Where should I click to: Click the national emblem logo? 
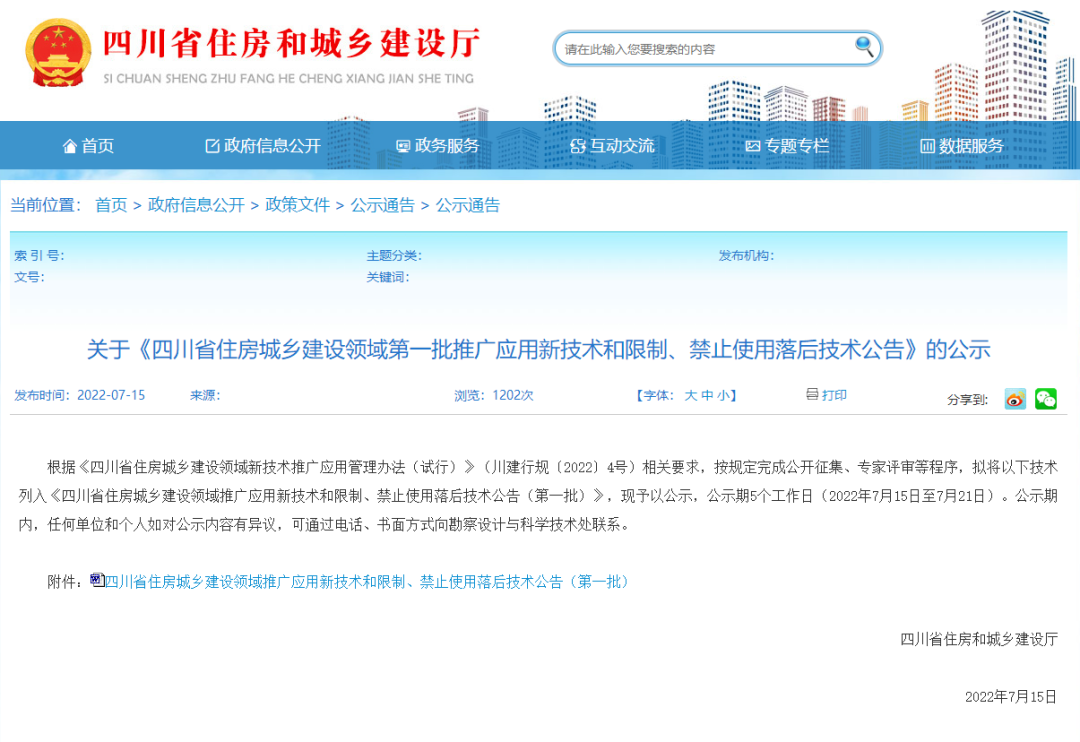coord(57,52)
